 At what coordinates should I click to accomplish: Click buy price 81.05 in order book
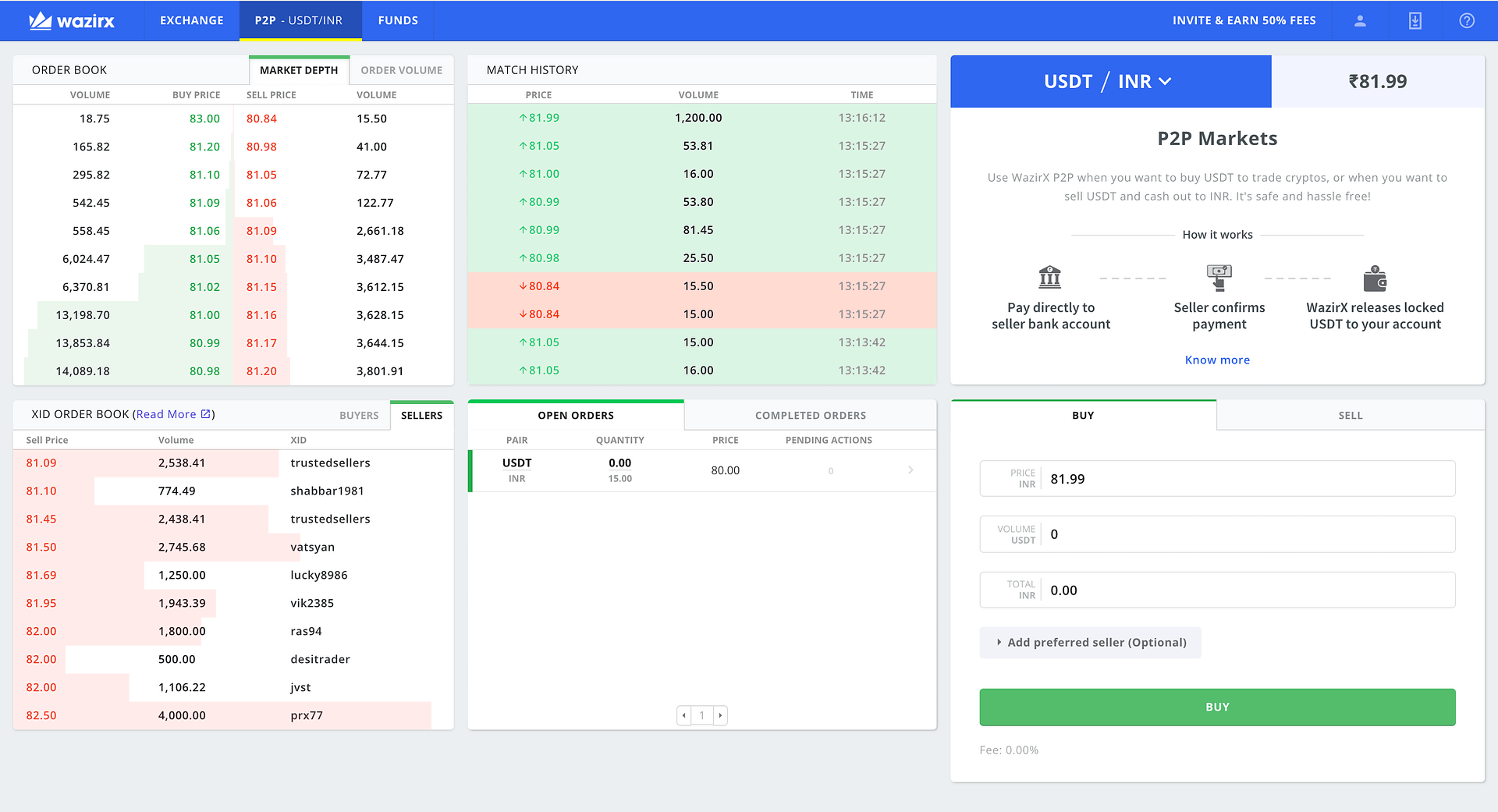pos(204,259)
